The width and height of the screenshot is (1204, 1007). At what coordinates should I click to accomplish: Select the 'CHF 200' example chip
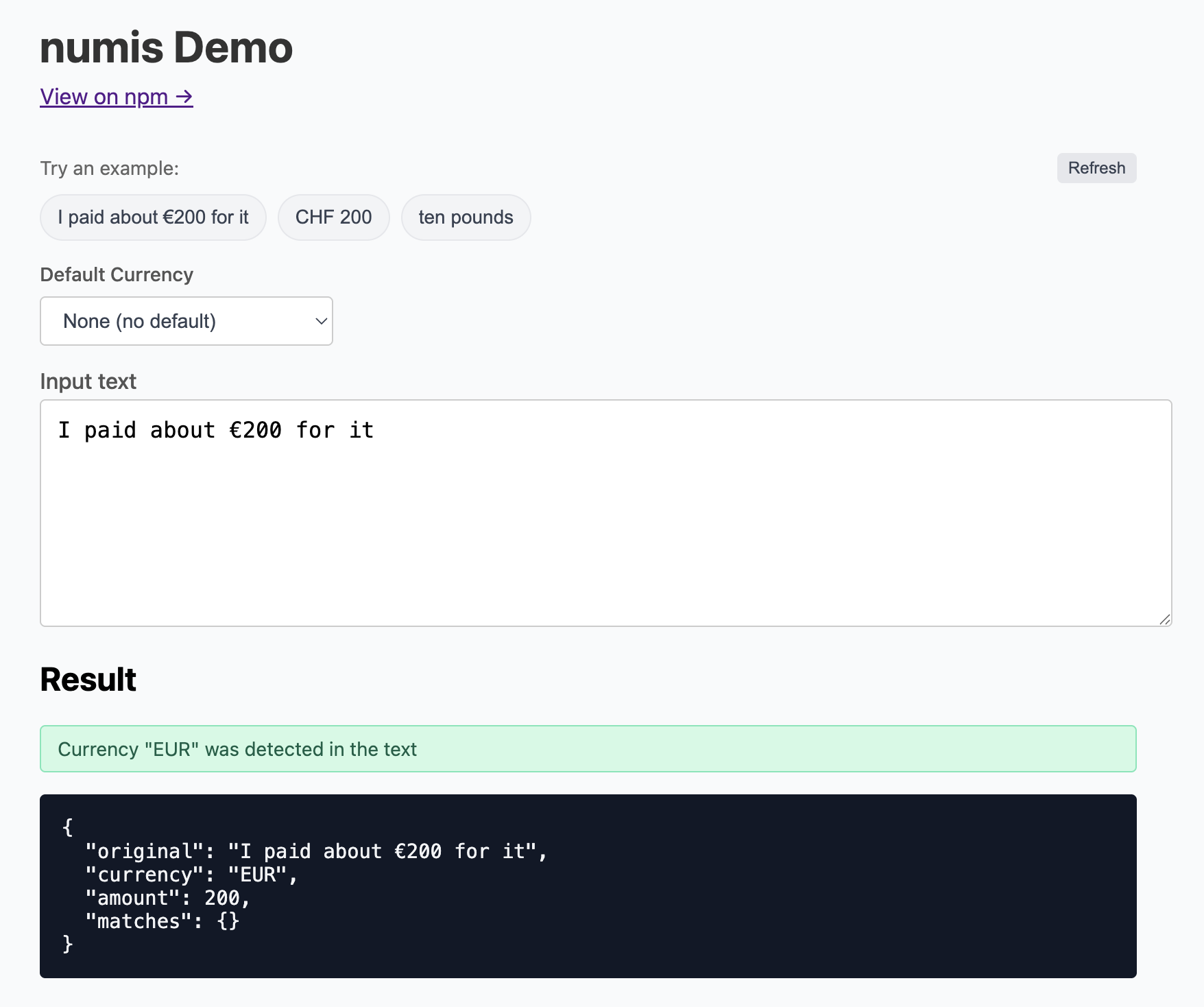coord(333,217)
